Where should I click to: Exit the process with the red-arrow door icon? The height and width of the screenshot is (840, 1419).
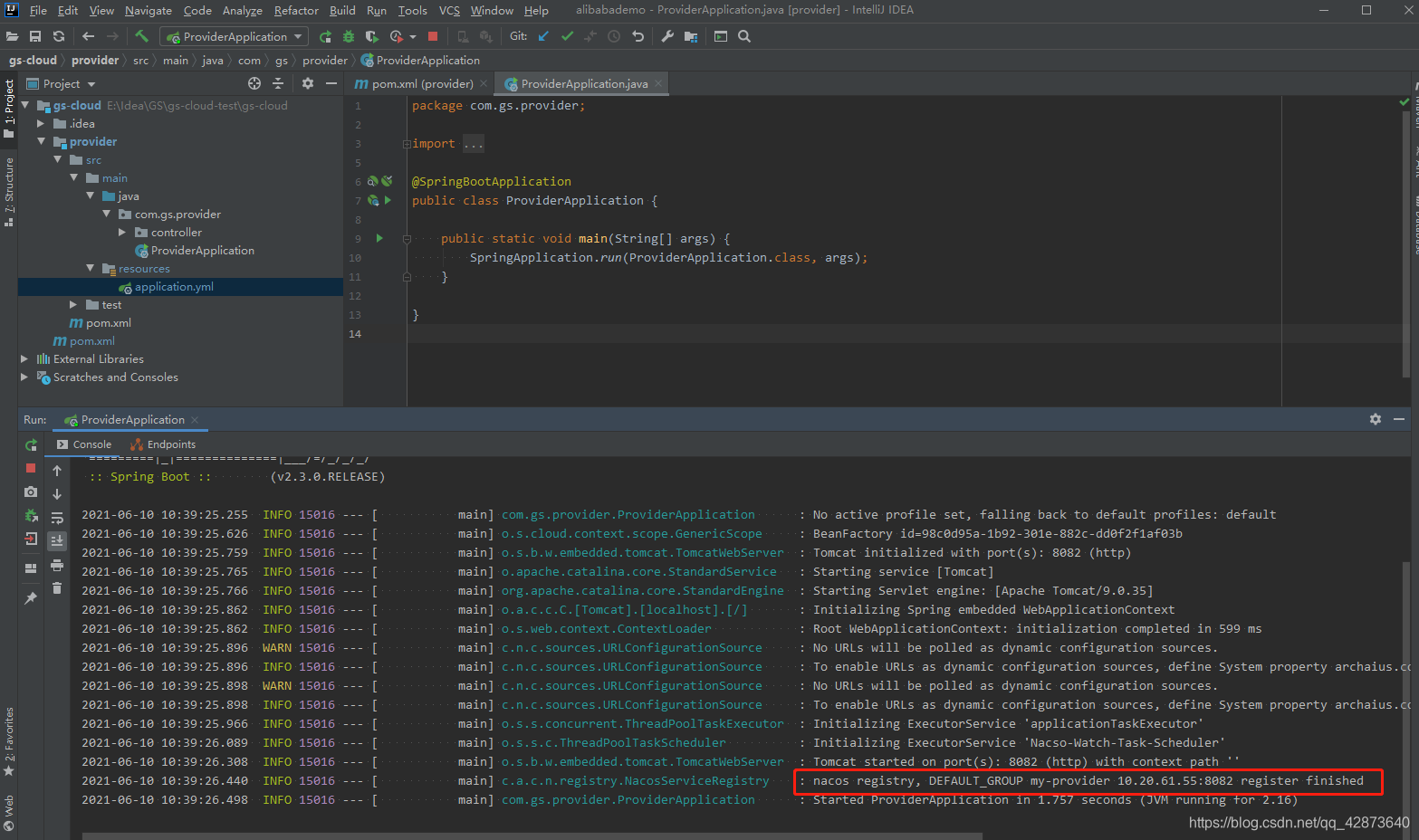[x=31, y=539]
